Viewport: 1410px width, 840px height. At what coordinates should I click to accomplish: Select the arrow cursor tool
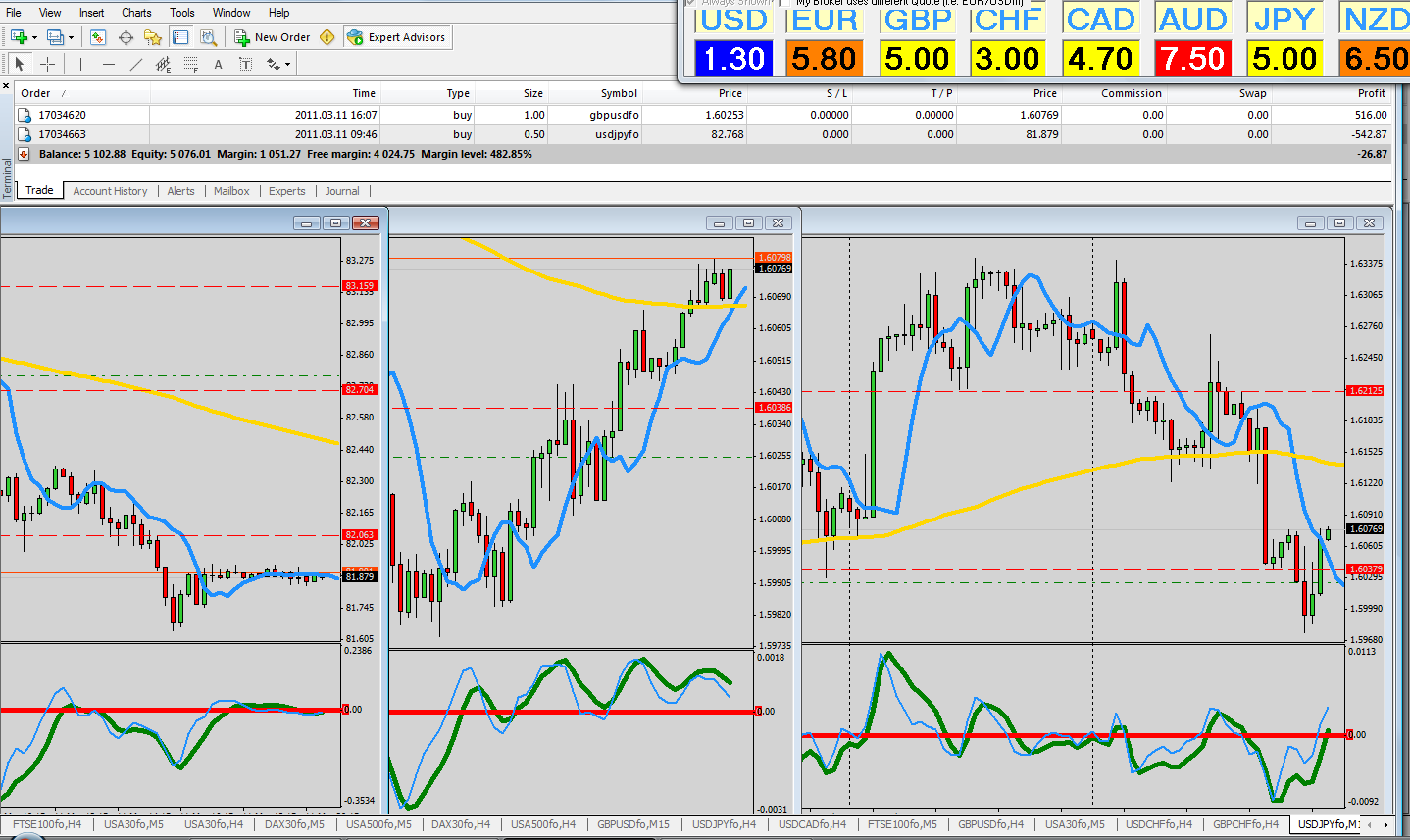(x=19, y=64)
